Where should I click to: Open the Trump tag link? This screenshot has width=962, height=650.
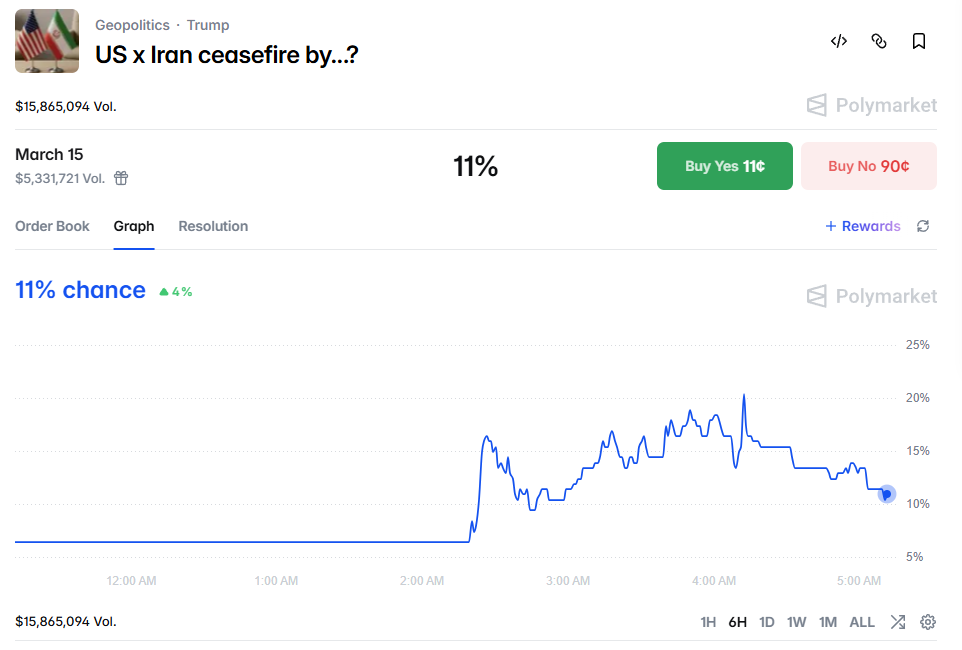(x=208, y=25)
